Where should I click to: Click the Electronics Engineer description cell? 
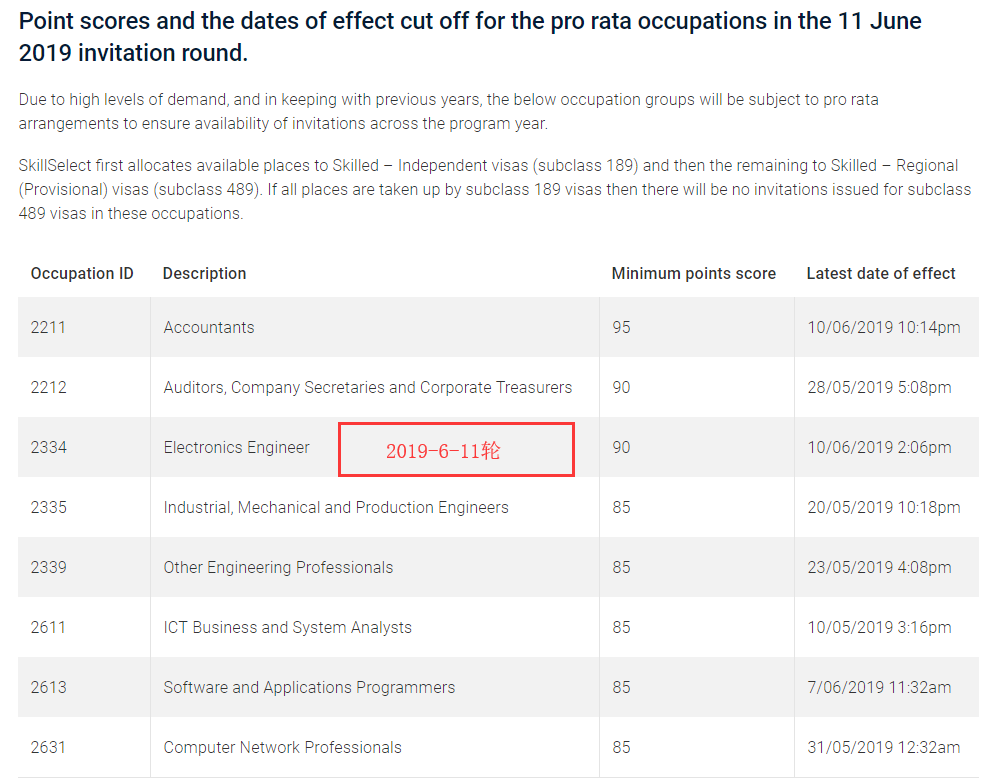tap(237, 447)
